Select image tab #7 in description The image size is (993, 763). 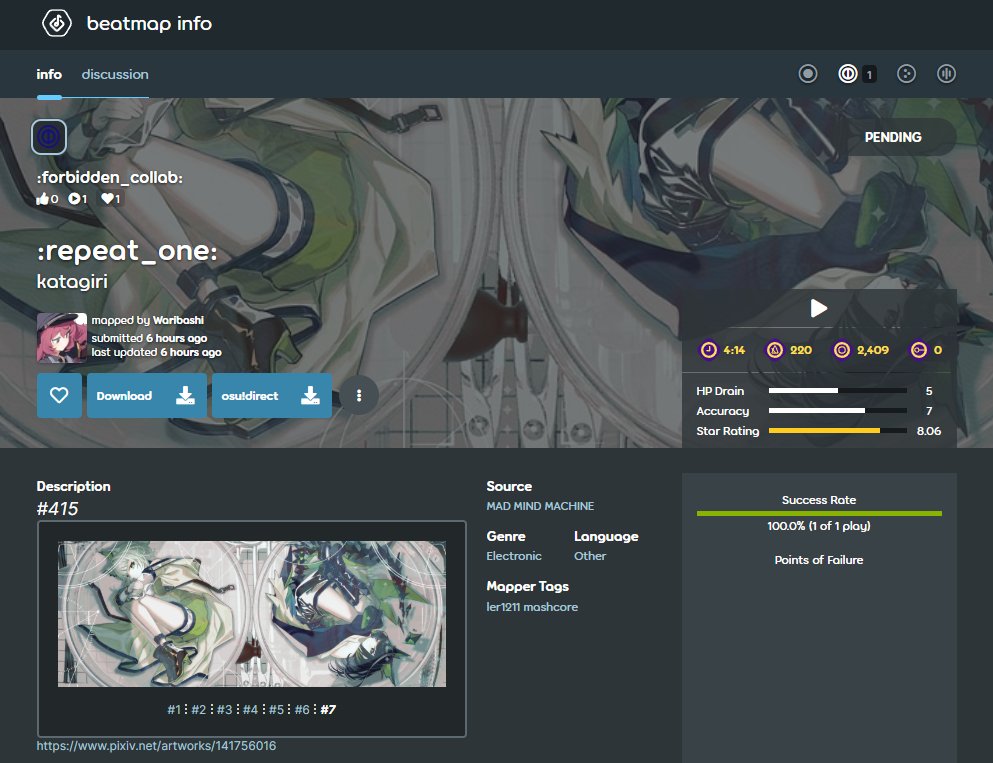click(x=328, y=709)
